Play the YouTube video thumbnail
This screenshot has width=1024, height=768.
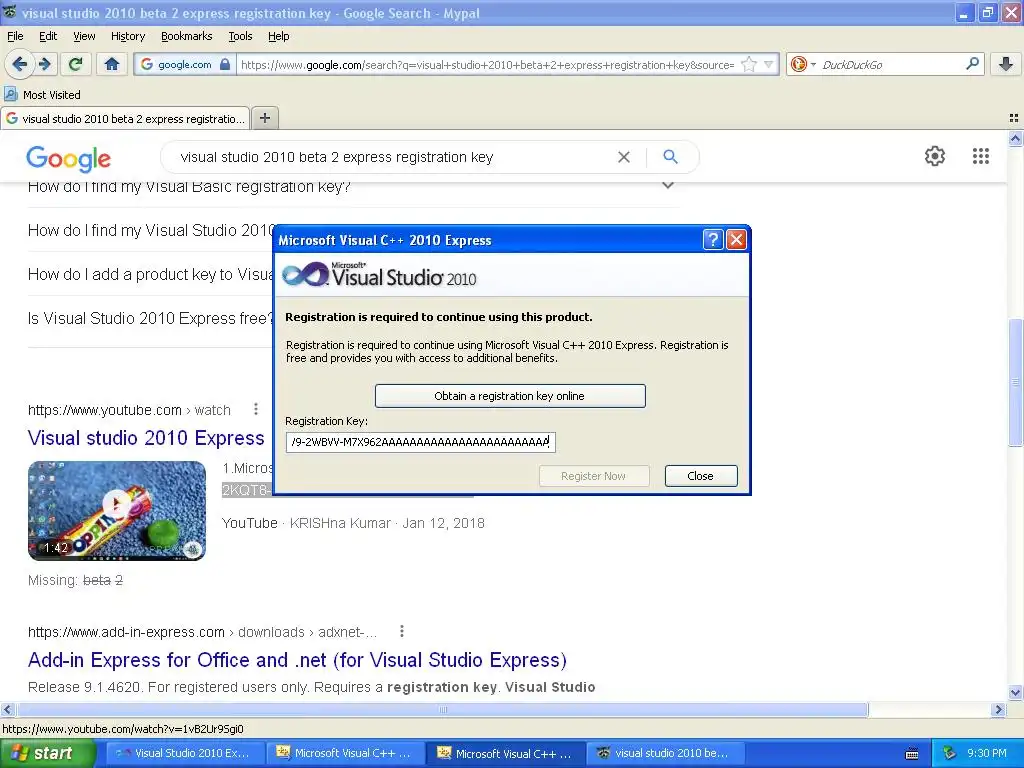point(117,511)
